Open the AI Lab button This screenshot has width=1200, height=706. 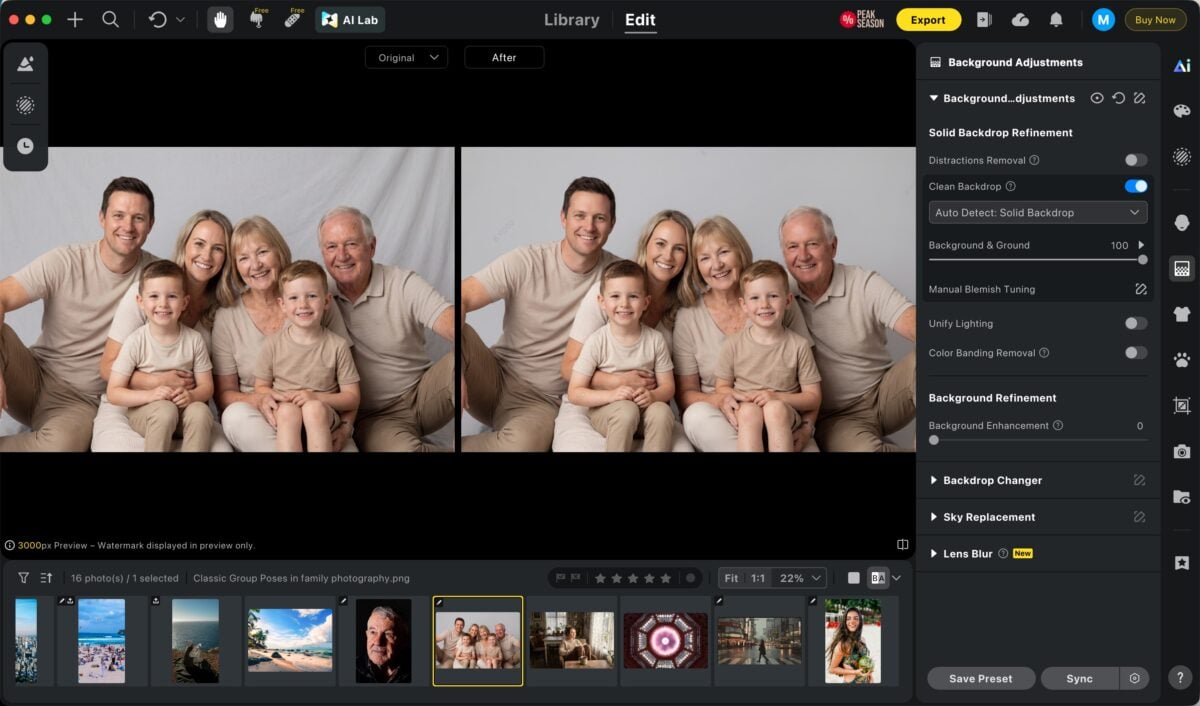[350, 19]
